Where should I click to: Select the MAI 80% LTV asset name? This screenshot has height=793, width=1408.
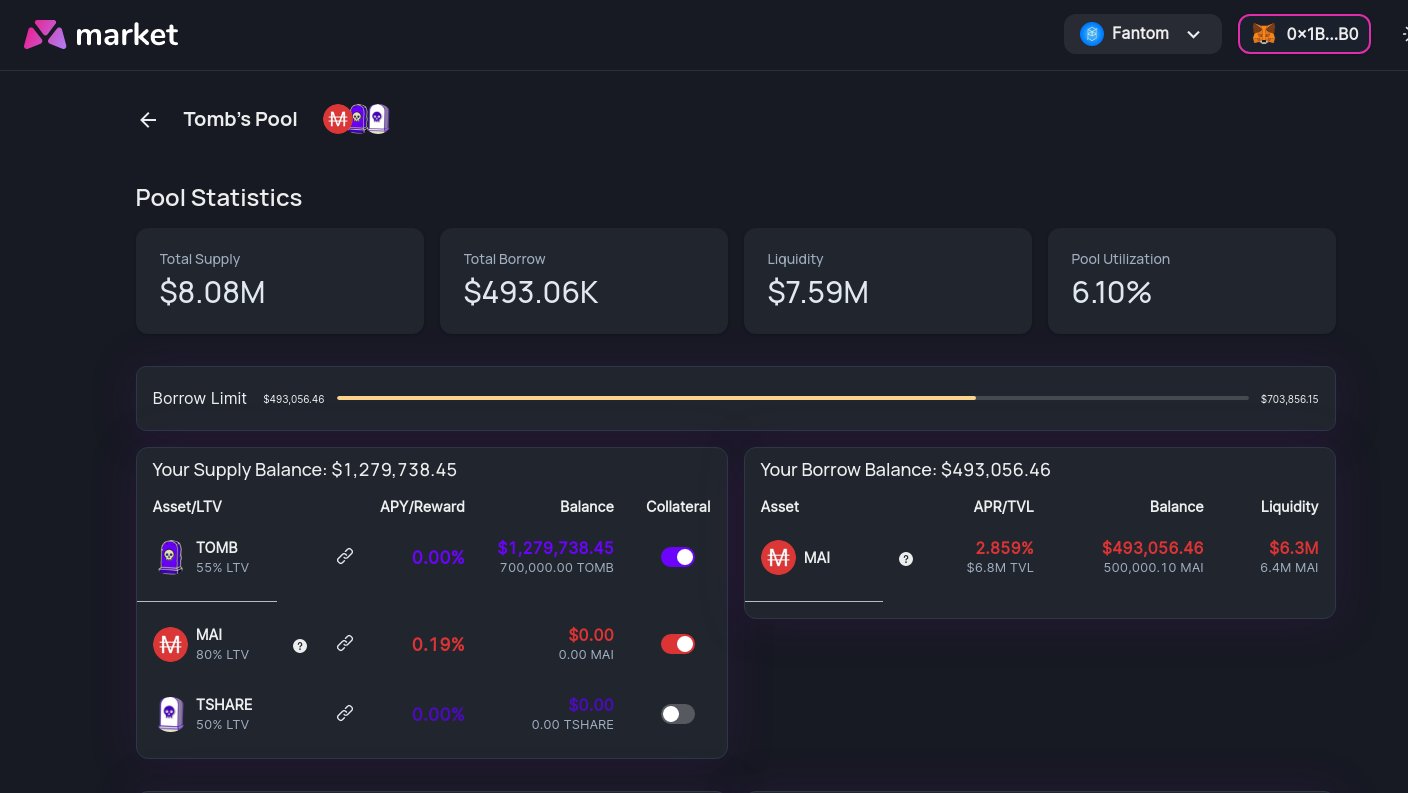point(223,644)
